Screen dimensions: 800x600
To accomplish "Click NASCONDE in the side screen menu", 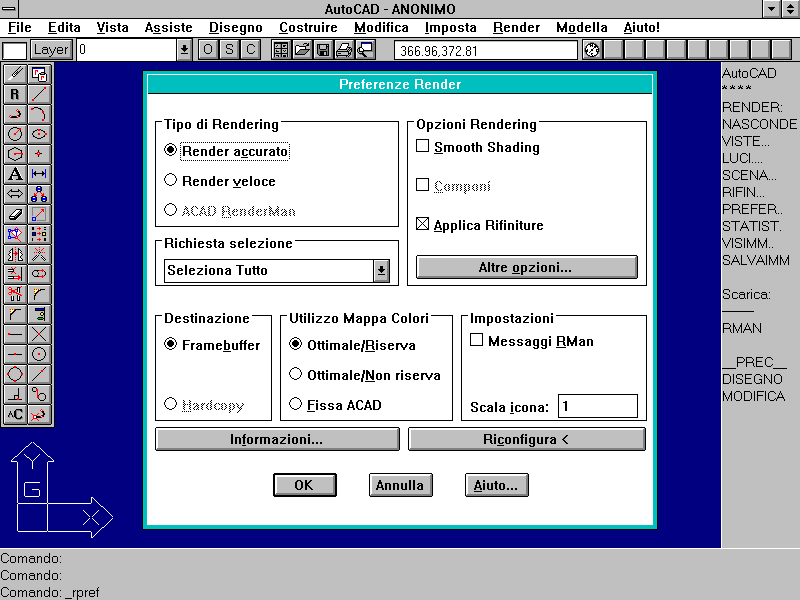I will click(x=759, y=124).
